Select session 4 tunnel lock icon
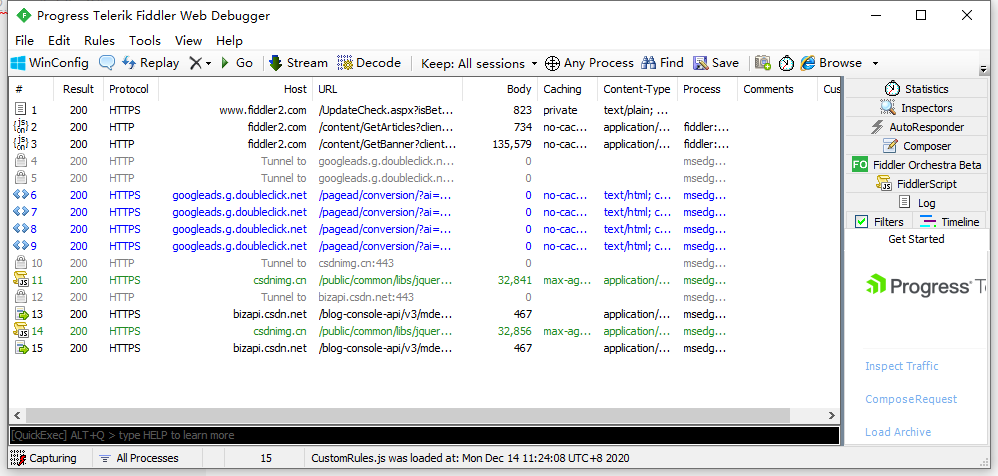The height and width of the screenshot is (476, 998). [20, 160]
